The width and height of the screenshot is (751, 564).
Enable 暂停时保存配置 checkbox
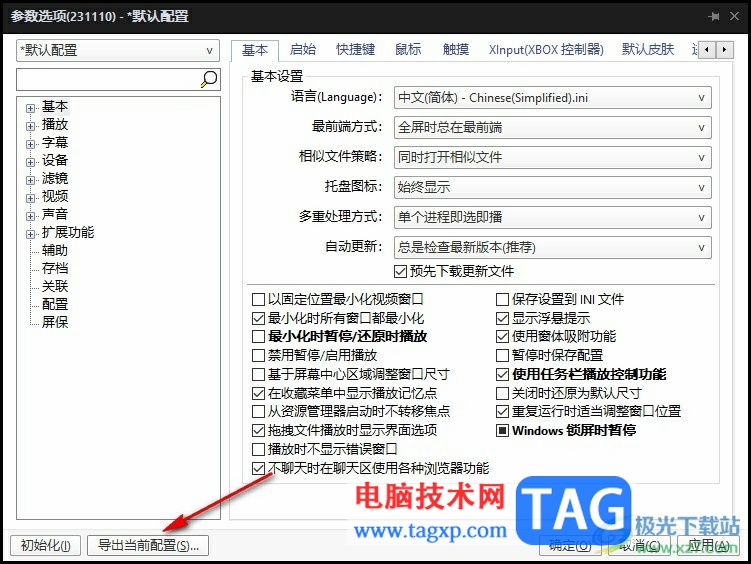point(502,355)
